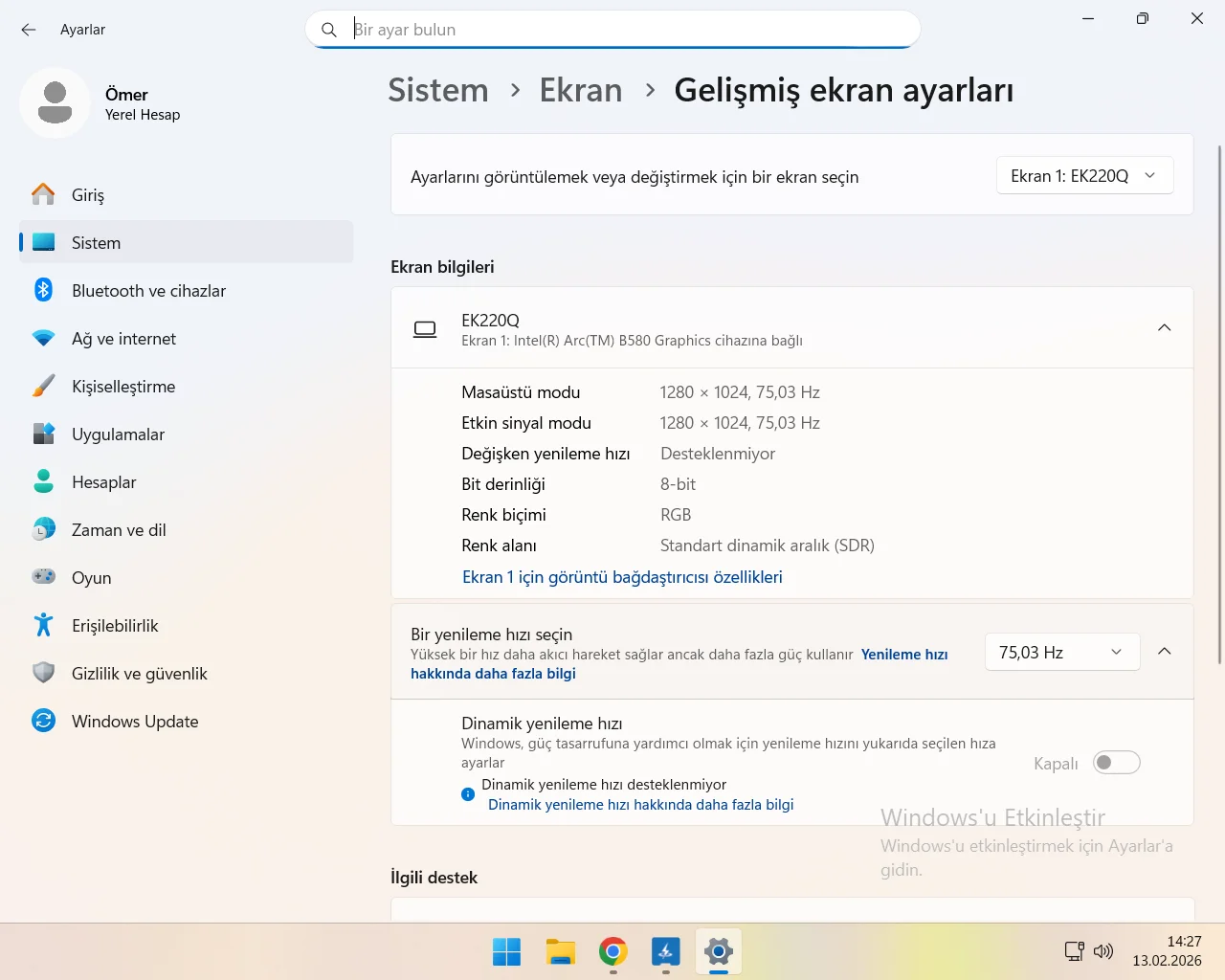Click the Bluetooth icon in sidebar

[x=43, y=290]
